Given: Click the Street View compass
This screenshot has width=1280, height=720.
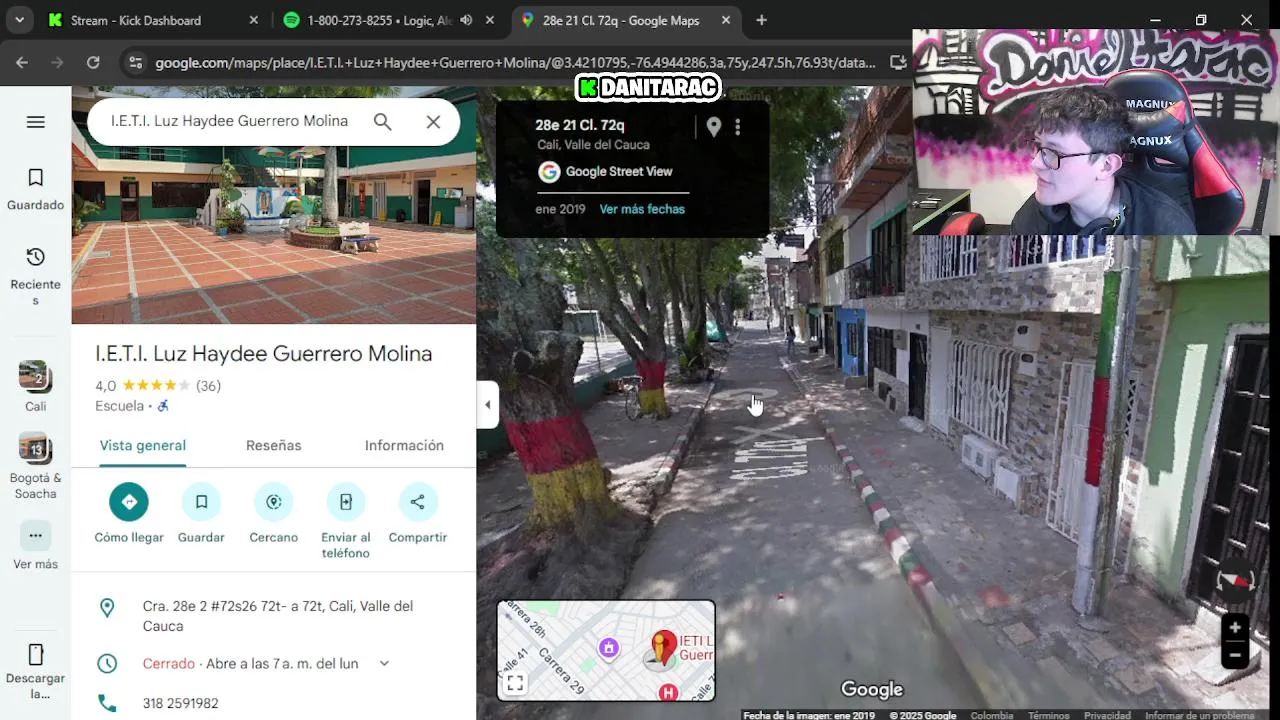Looking at the screenshot, I should pos(1235,581).
